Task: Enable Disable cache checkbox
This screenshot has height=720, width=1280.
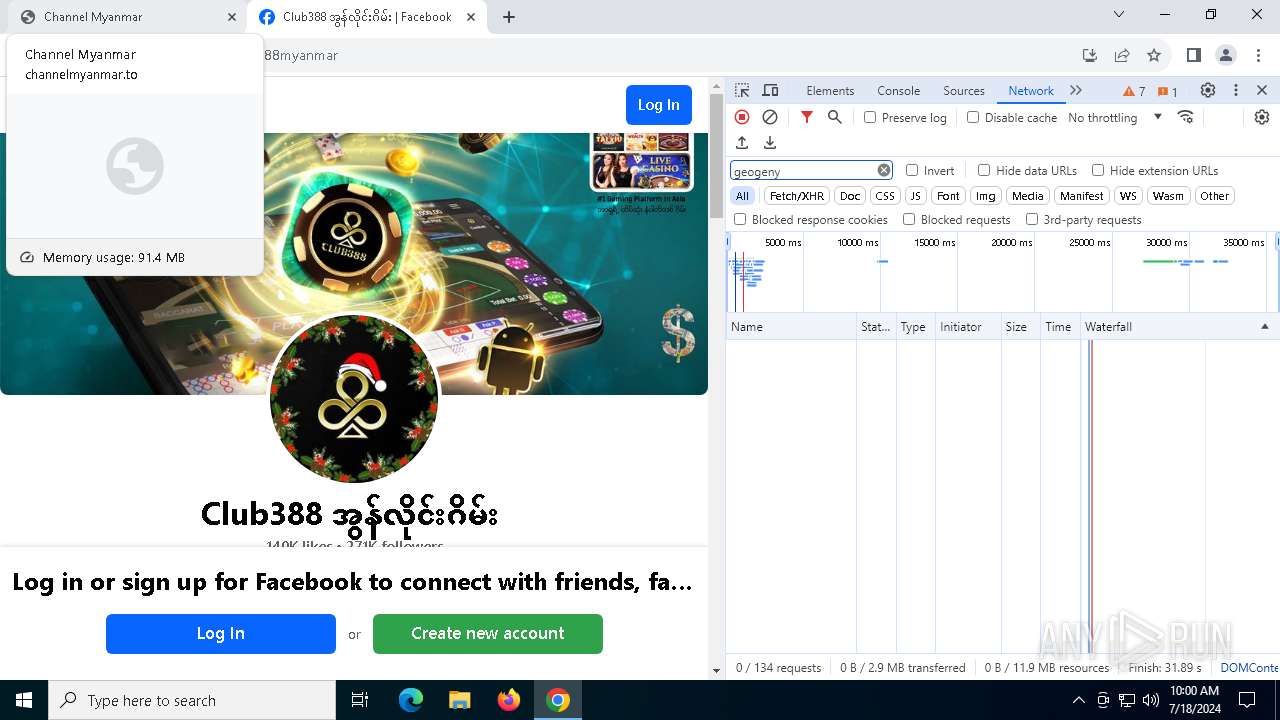Action: tap(973, 117)
